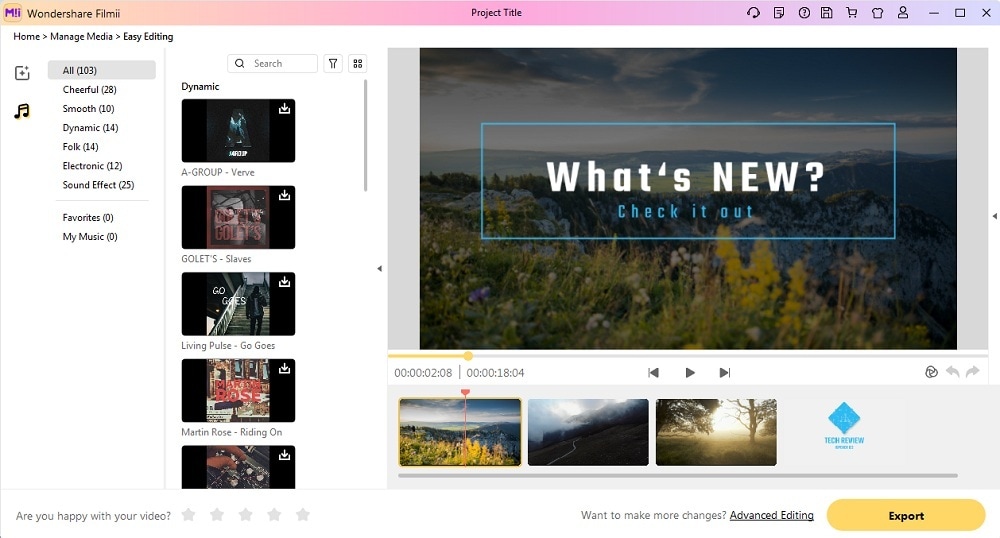Click the total duration 00:00:18:04

point(496,373)
